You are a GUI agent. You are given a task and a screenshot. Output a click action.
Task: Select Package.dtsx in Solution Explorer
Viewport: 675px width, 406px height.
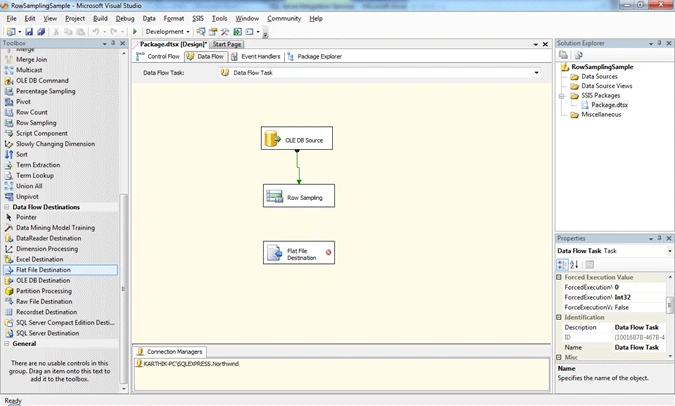click(x=609, y=105)
